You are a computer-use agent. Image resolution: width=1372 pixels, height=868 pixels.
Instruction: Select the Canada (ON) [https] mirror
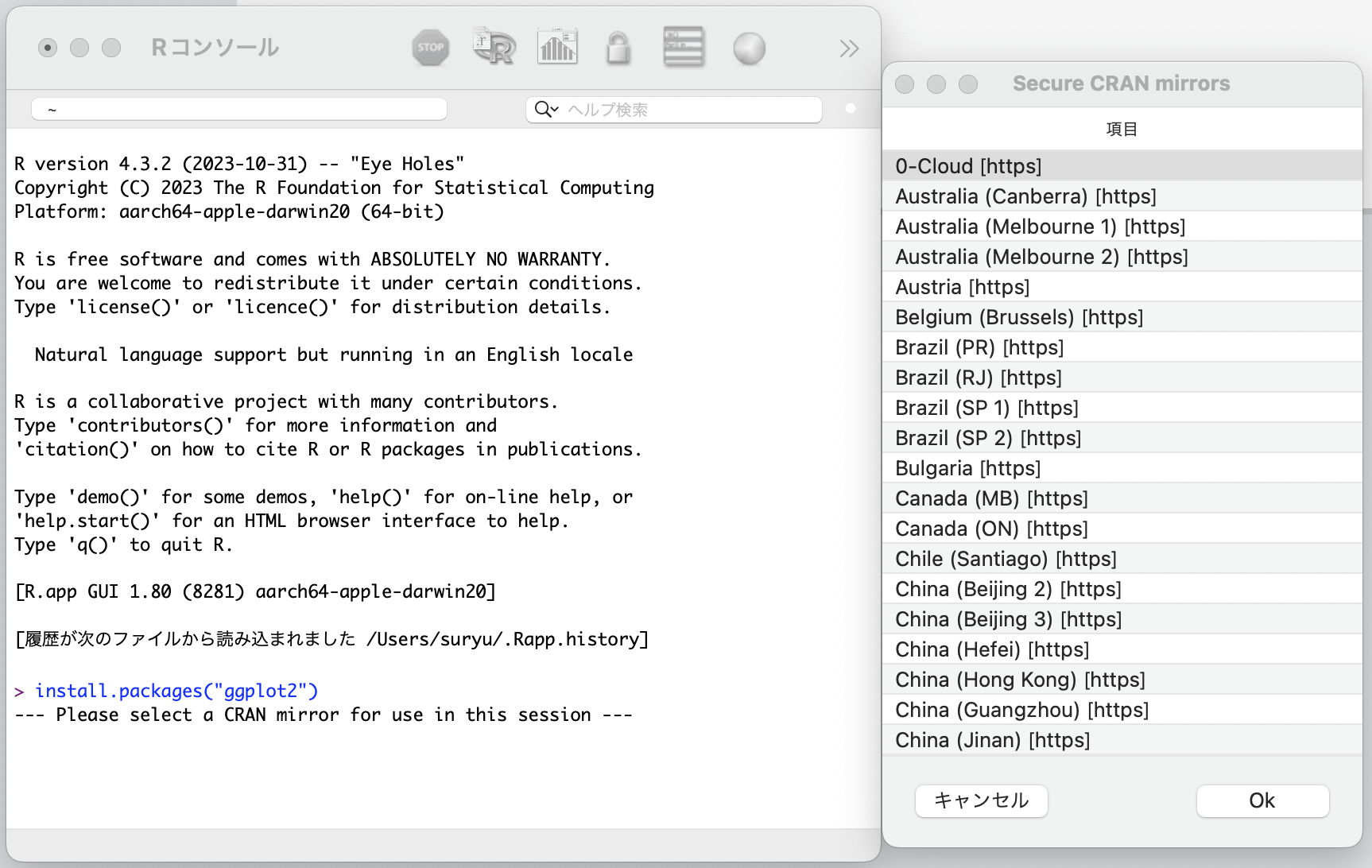click(x=1122, y=528)
